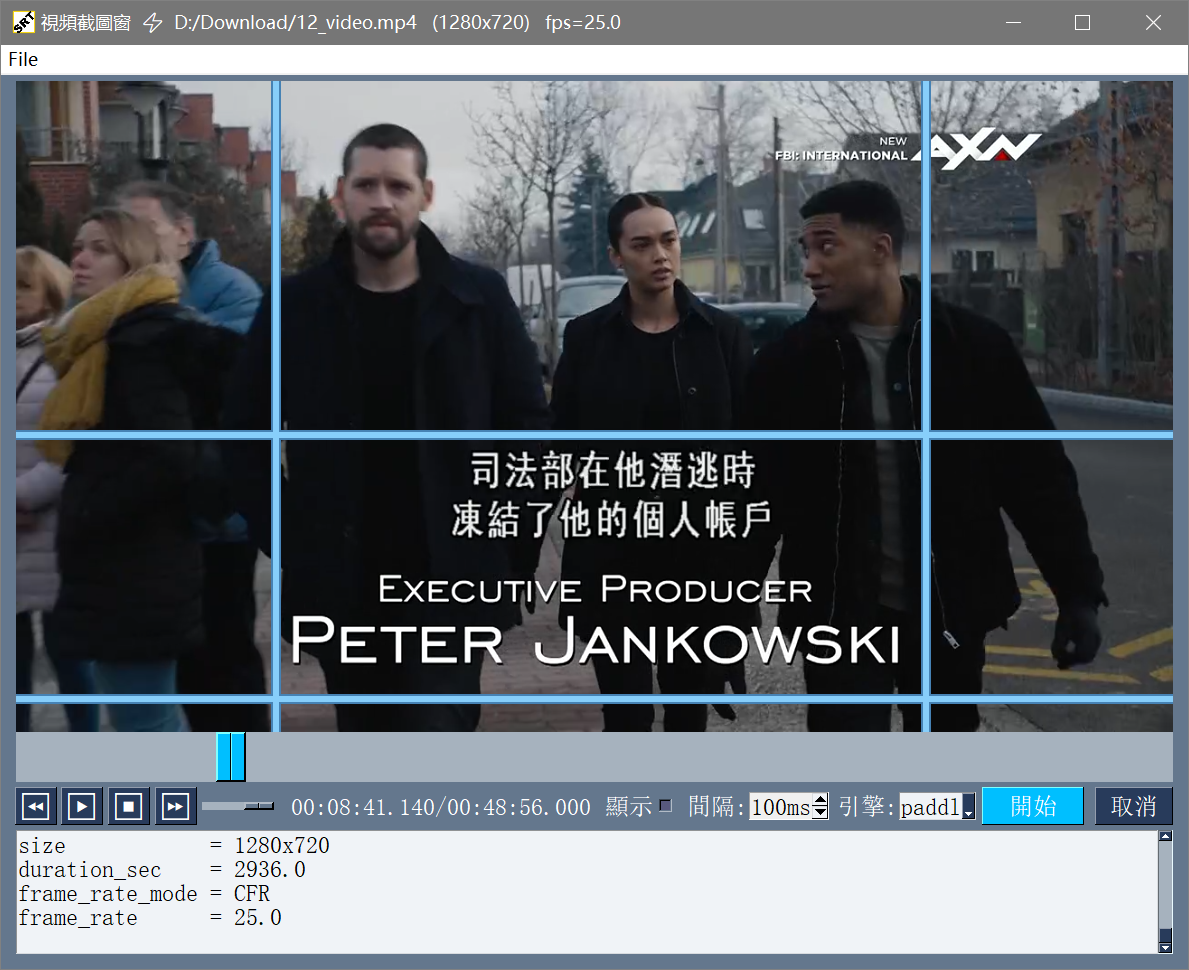Click the timestamp 00:08:41.140 display

pyautogui.click(x=362, y=808)
